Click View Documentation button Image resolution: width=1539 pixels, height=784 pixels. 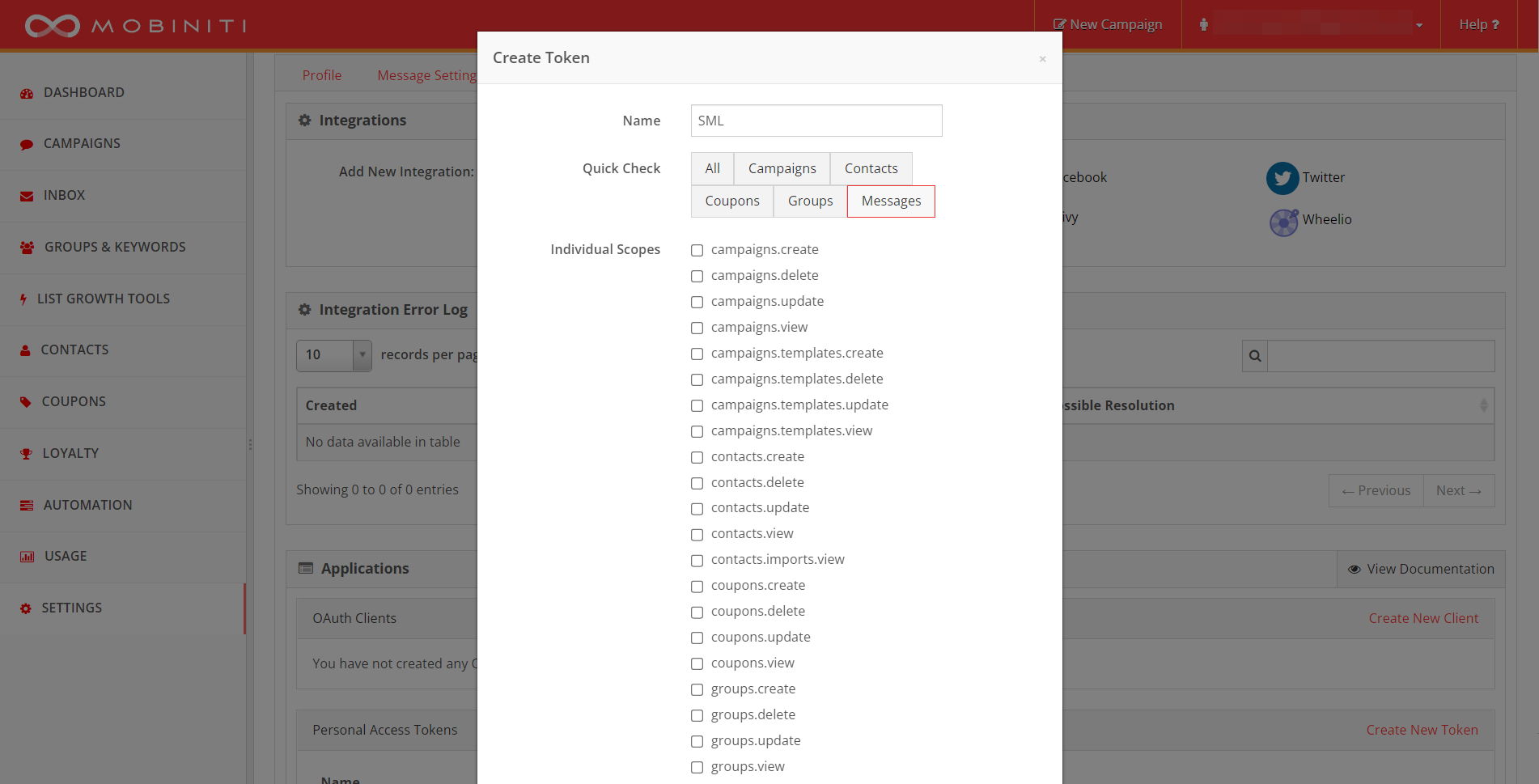1421,570
